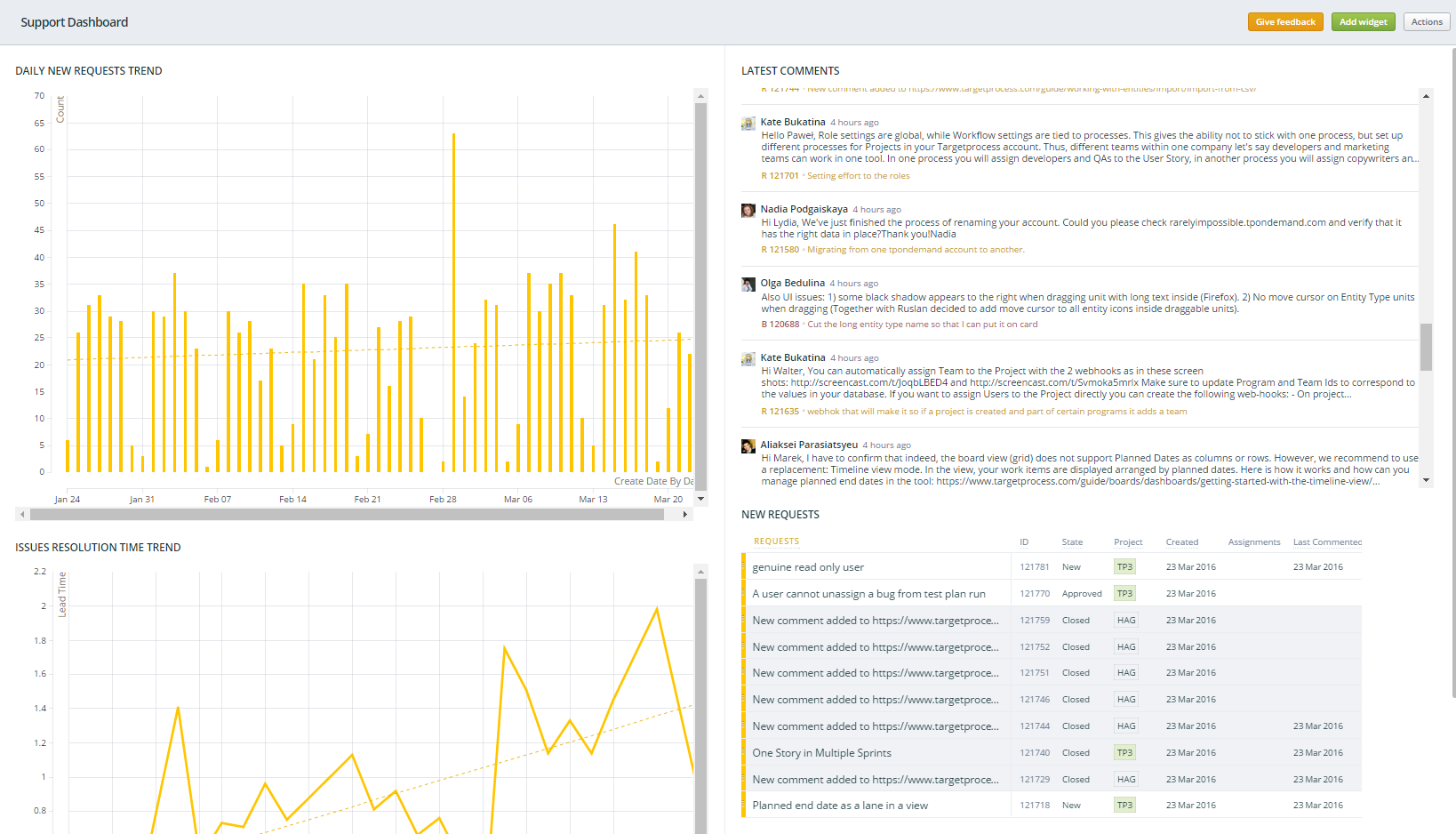Open 'One Story in Multiple Sprints' request

(x=821, y=753)
